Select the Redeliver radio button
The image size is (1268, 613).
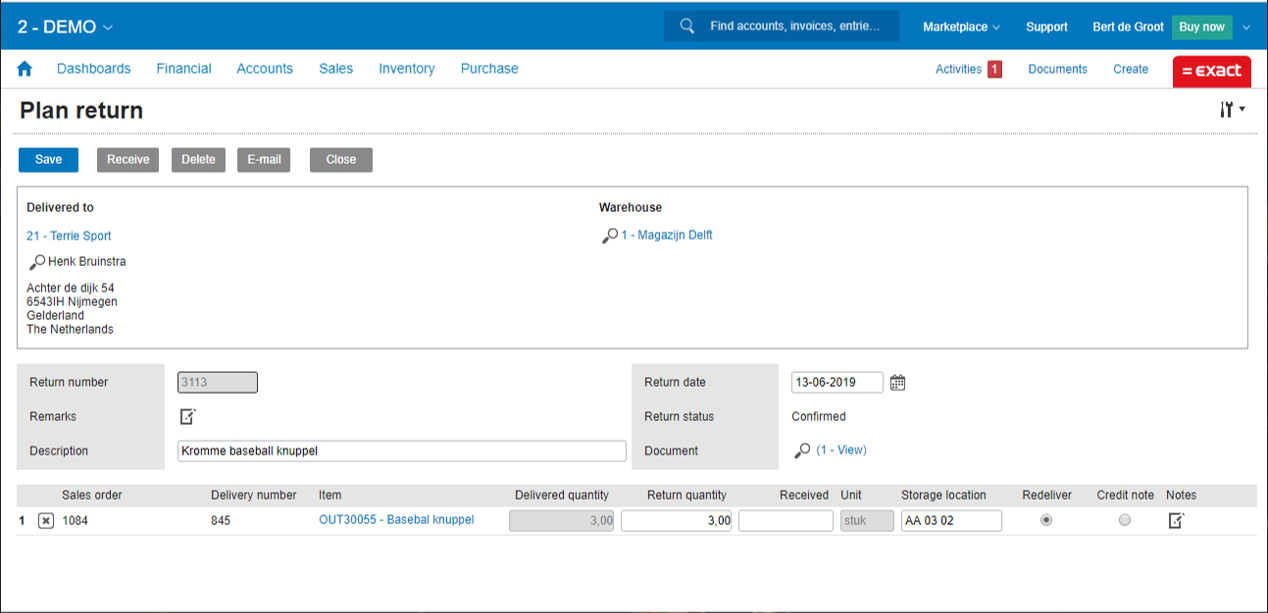1046,520
